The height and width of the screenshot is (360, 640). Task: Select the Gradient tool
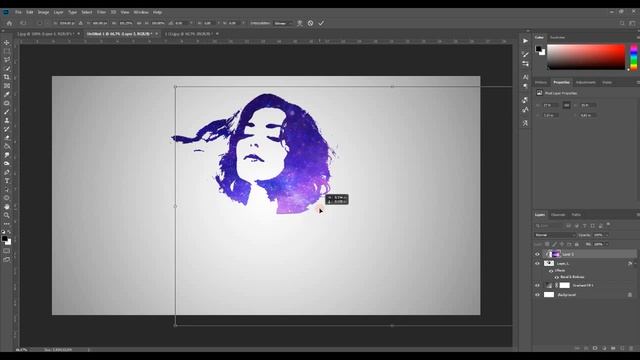coord(7,146)
